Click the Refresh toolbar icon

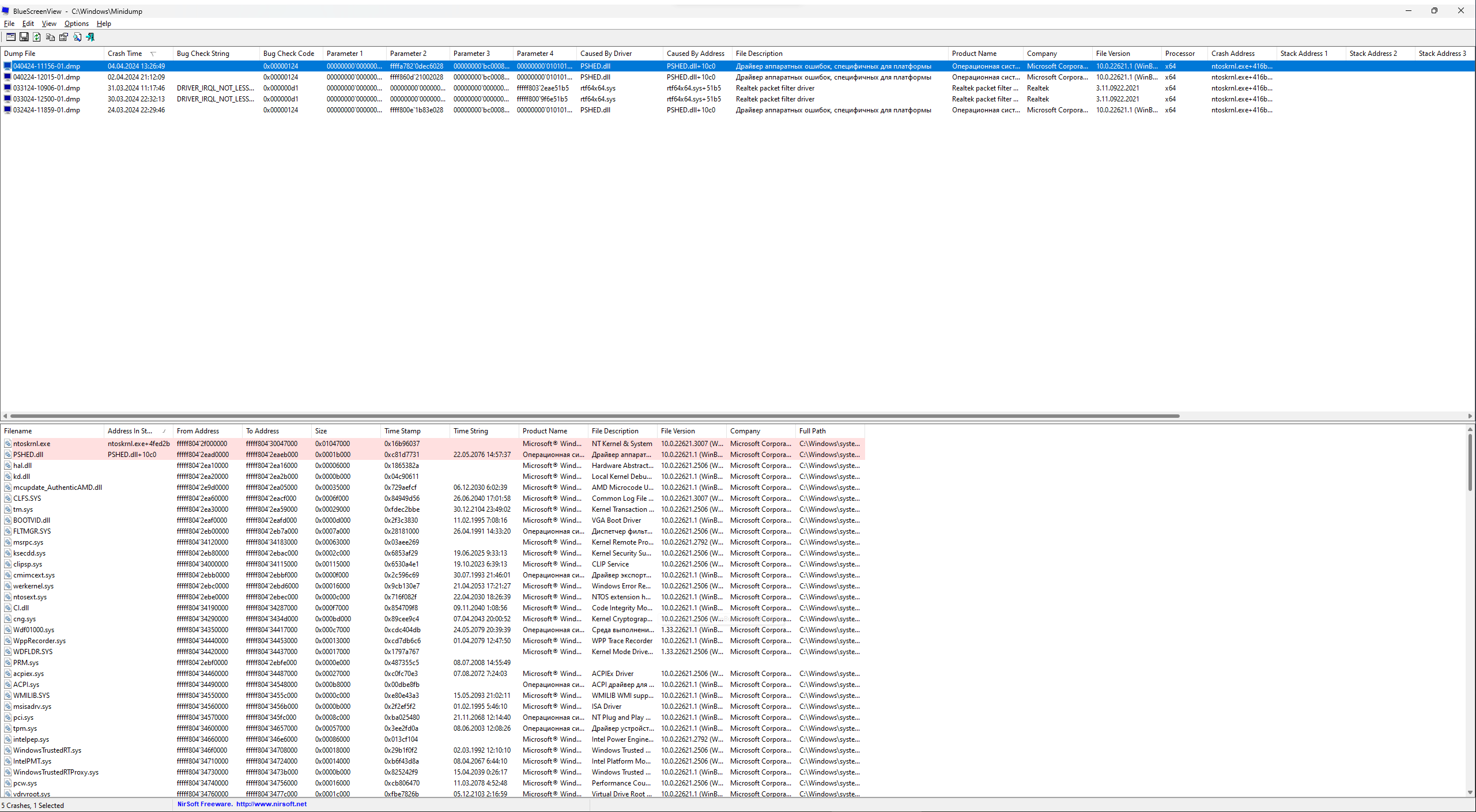tap(37, 37)
